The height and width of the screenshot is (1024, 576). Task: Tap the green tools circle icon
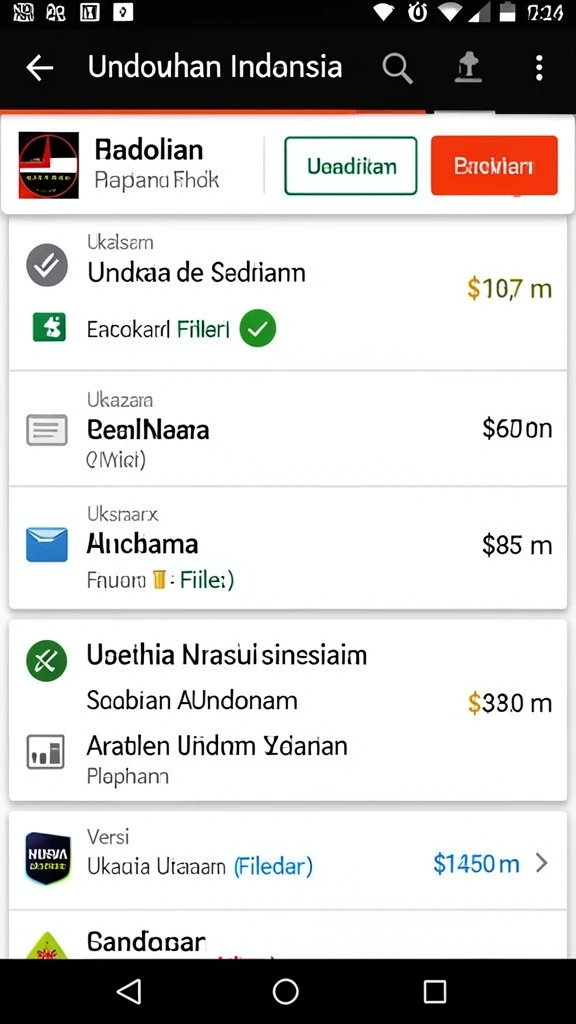[x=46, y=661]
